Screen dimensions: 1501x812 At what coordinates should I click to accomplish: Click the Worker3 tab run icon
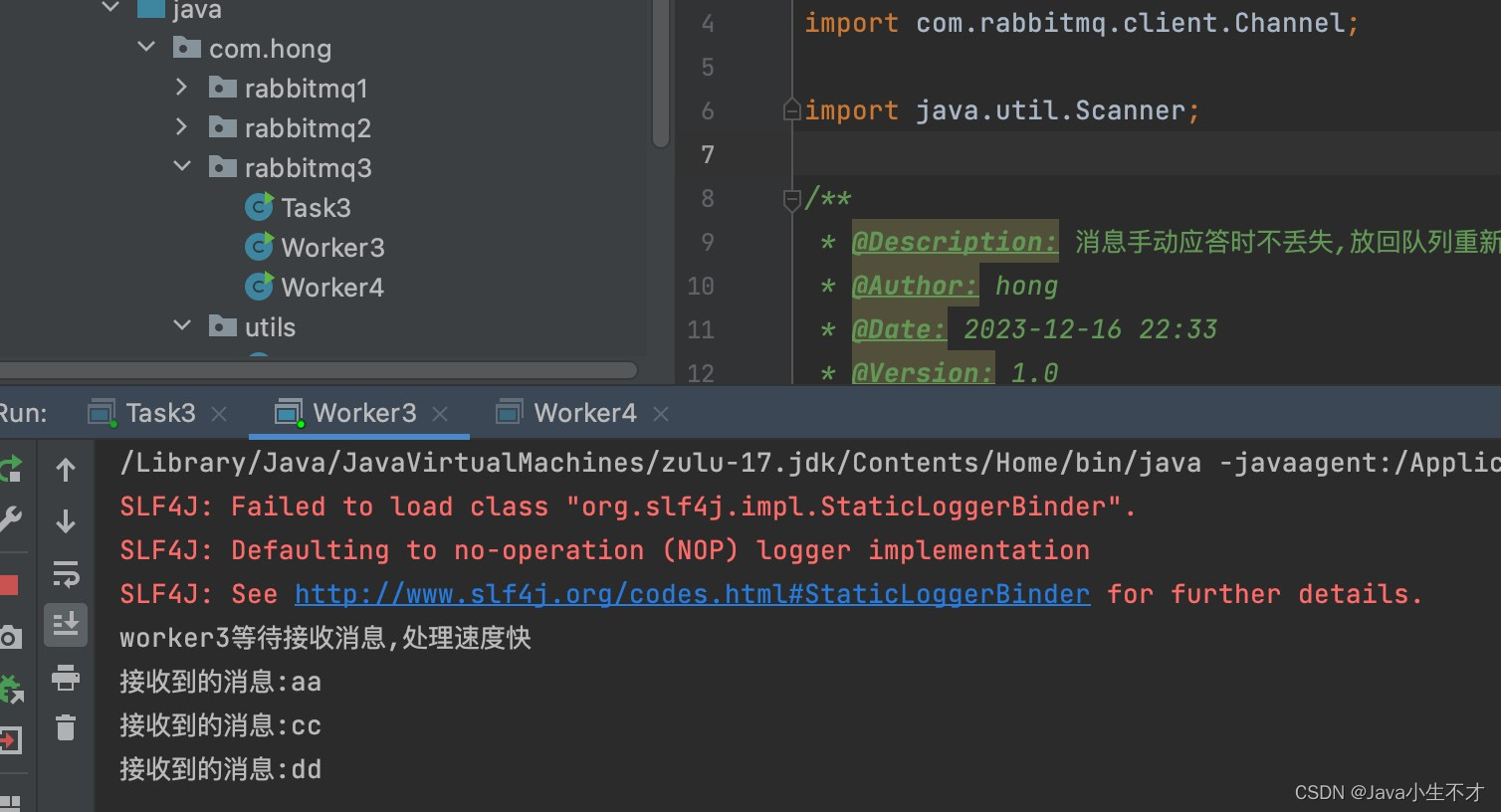(289, 413)
